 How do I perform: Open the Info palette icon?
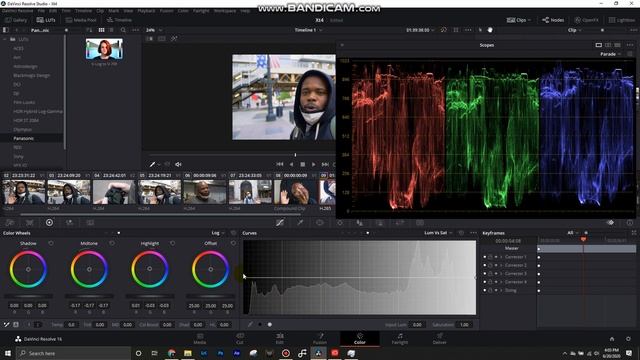[630, 223]
